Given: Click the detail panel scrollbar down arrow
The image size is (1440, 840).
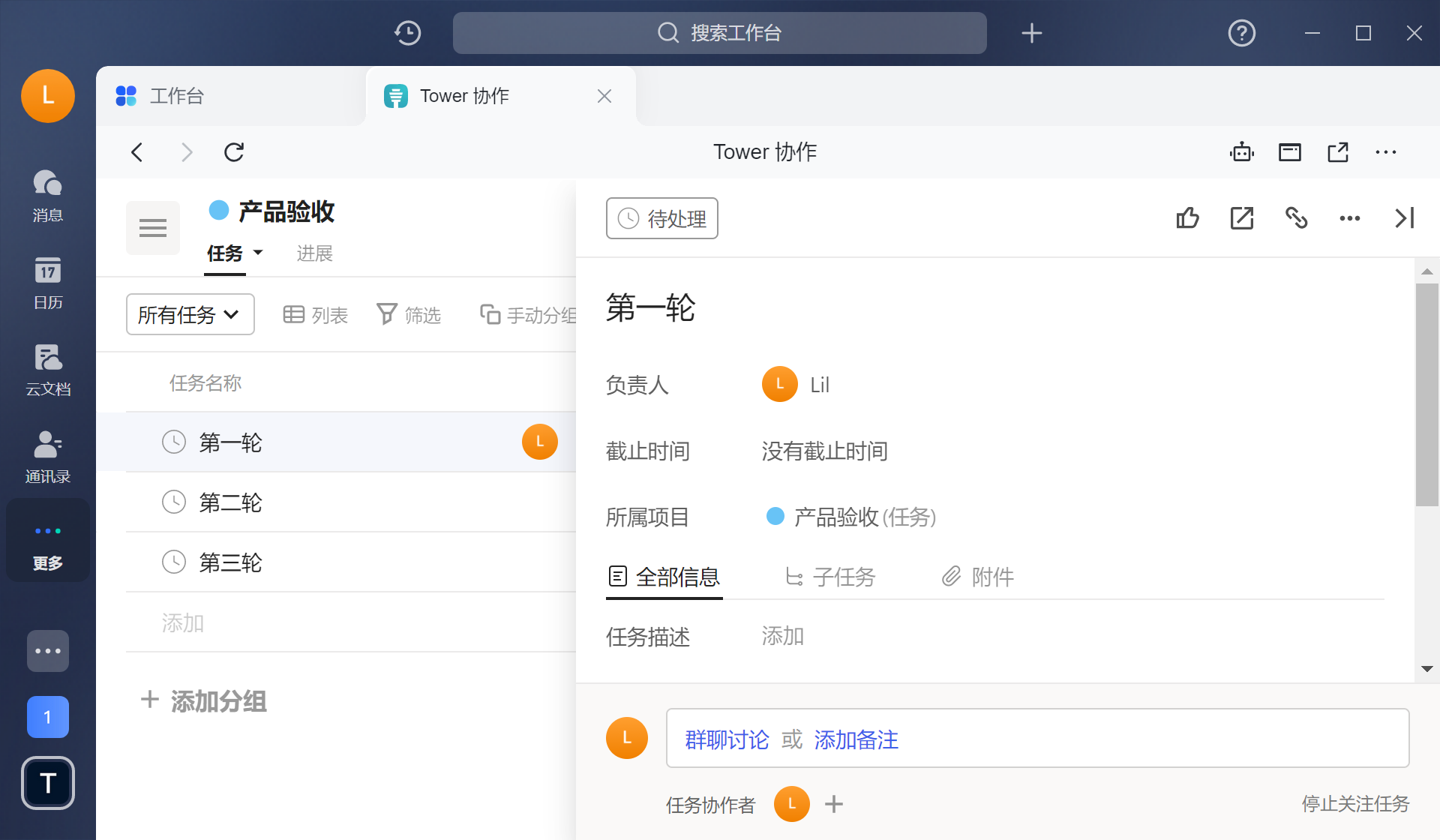Looking at the screenshot, I should coord(1427,669).
